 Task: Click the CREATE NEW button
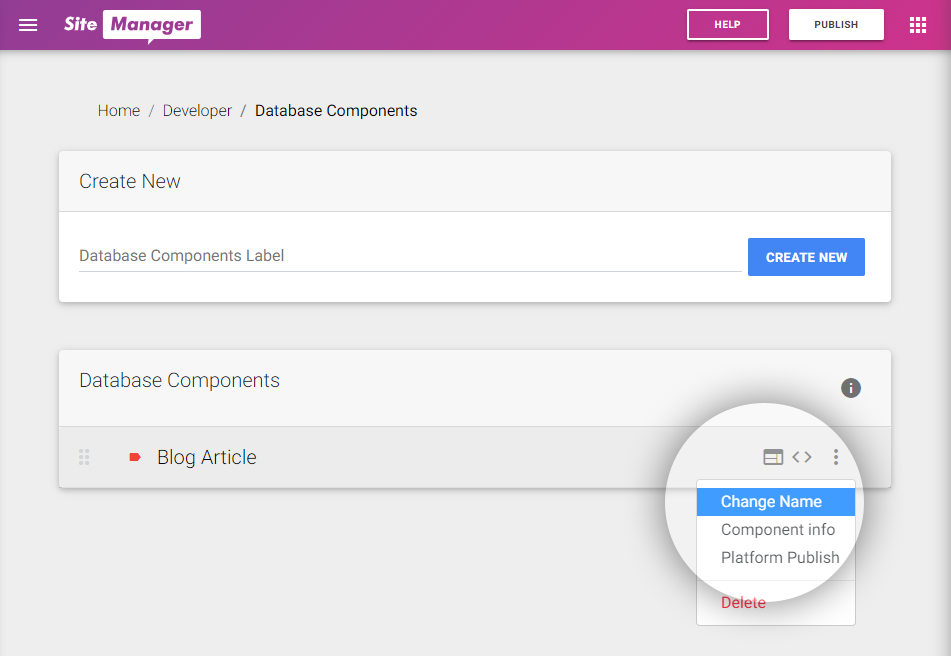(x=806, y=257)
